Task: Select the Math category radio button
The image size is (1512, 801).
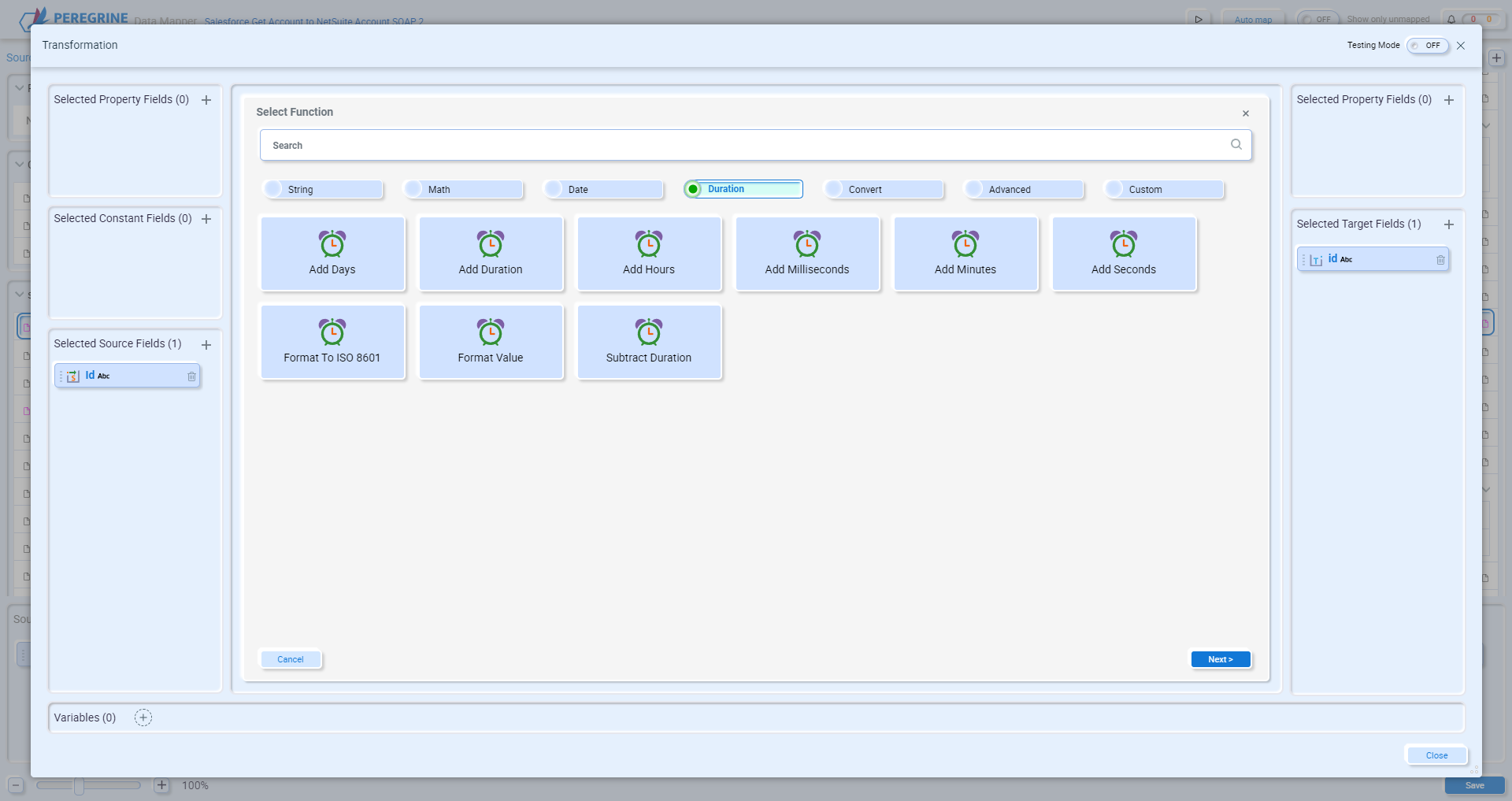Action: tap(414, 189)
